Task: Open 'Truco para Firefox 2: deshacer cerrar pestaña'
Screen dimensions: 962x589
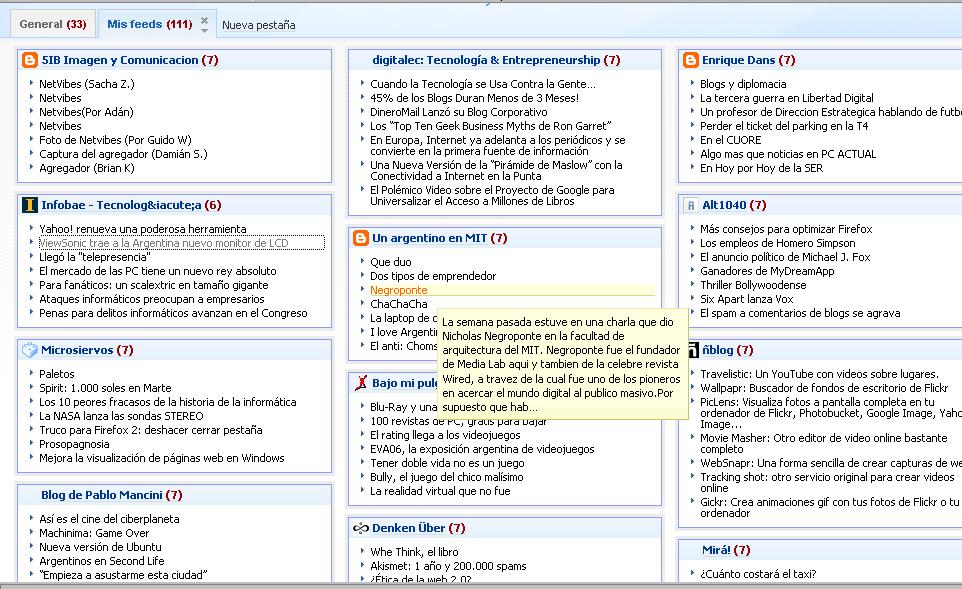Action: [x=151, y=430]
